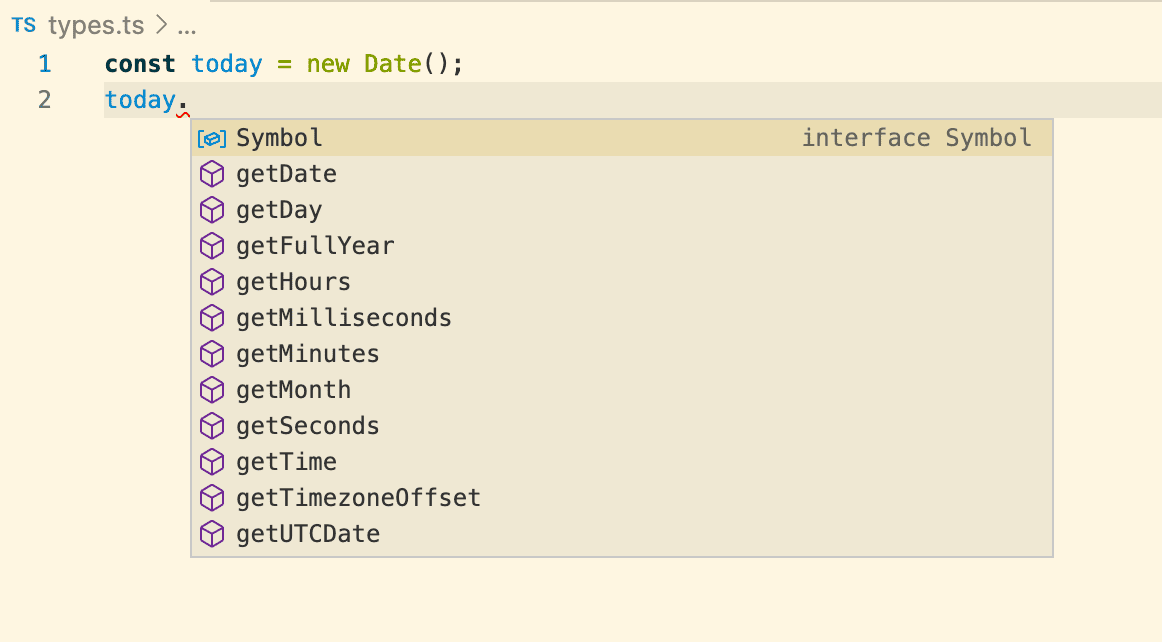
Task: Click the cube icon next to getUTCDate
Action: coord(212,535)
